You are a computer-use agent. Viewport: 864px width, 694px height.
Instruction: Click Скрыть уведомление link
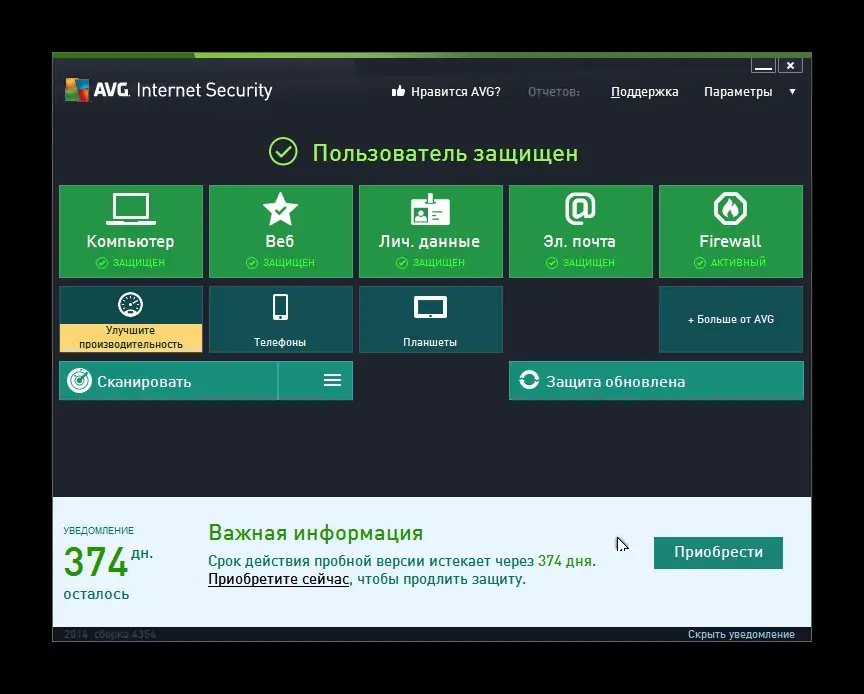click(741, 634)
